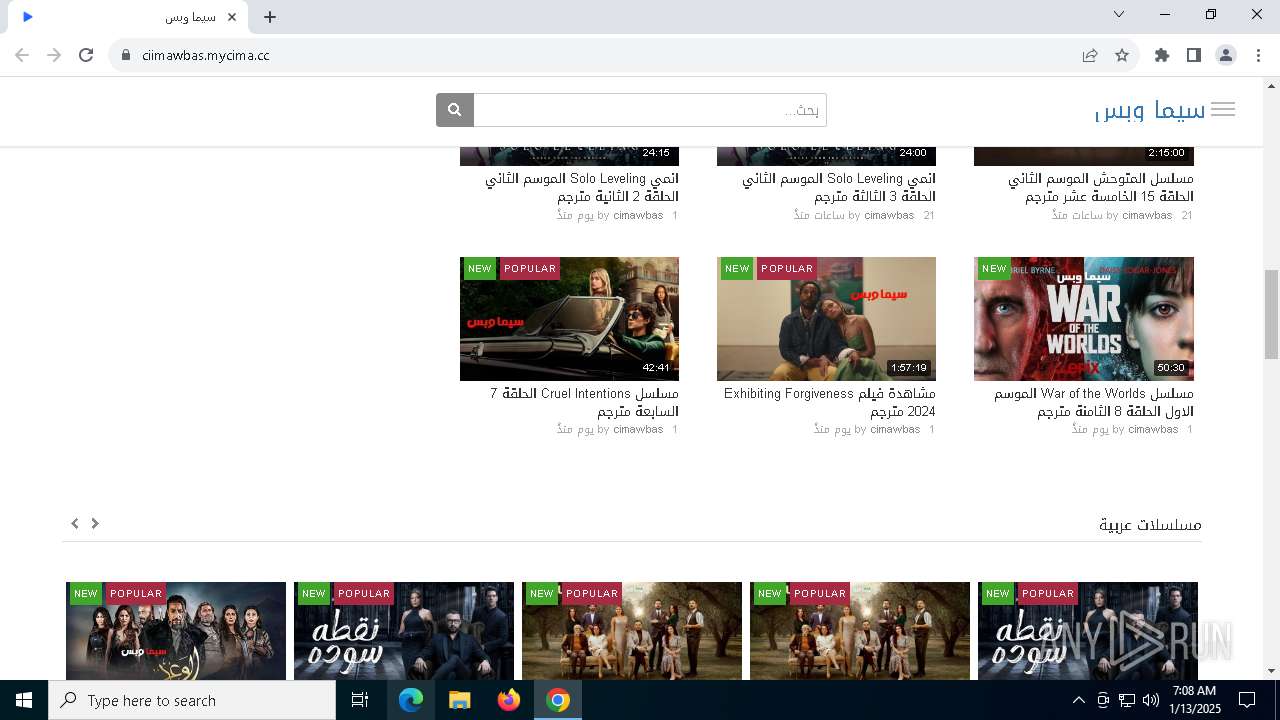This screenshot has height=720, width=1280.
Task: Click cimawbas author under Exhibiting Forgiveness
Action: click(x=895, y=429)
